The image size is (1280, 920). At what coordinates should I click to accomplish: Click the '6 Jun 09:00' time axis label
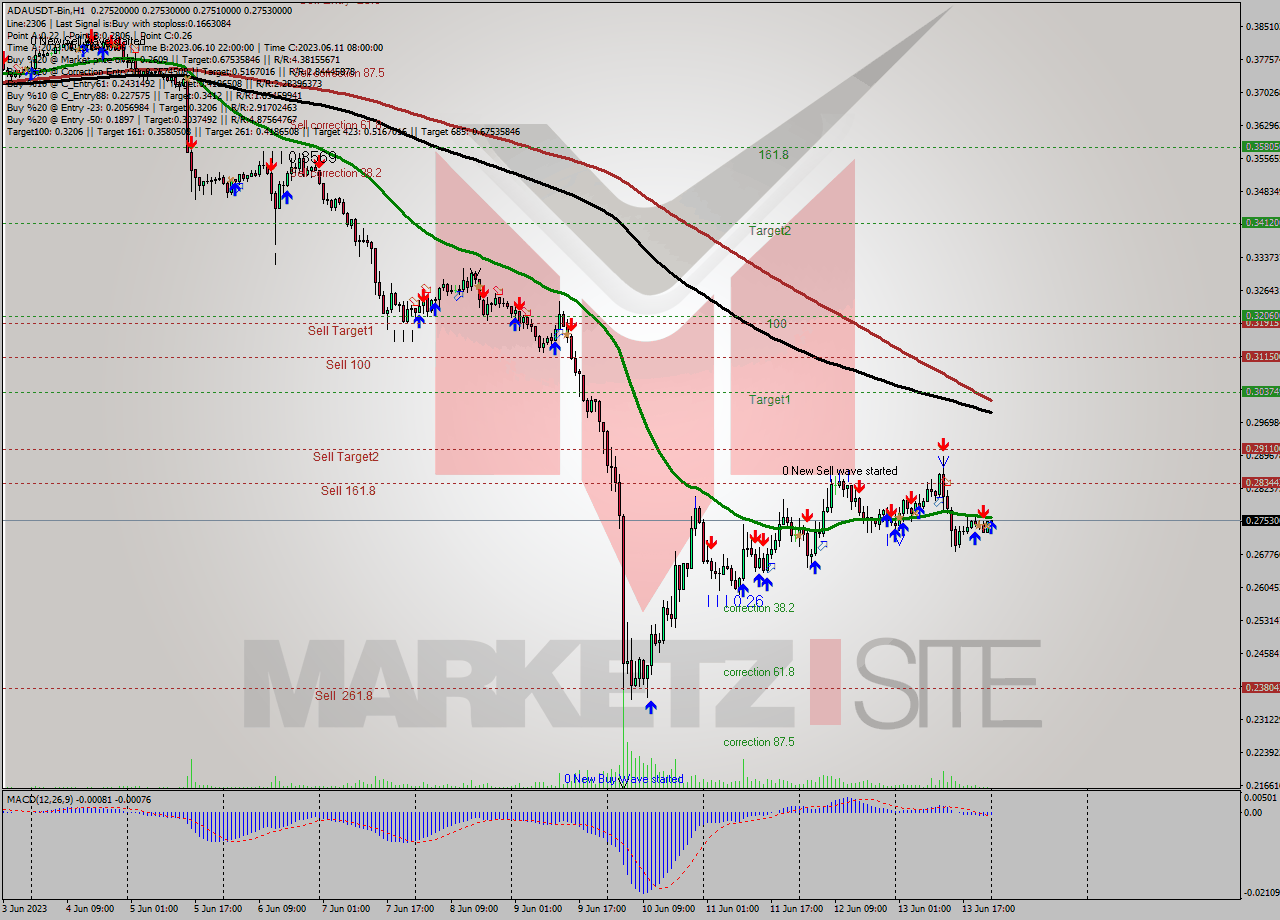pos(282,909)
